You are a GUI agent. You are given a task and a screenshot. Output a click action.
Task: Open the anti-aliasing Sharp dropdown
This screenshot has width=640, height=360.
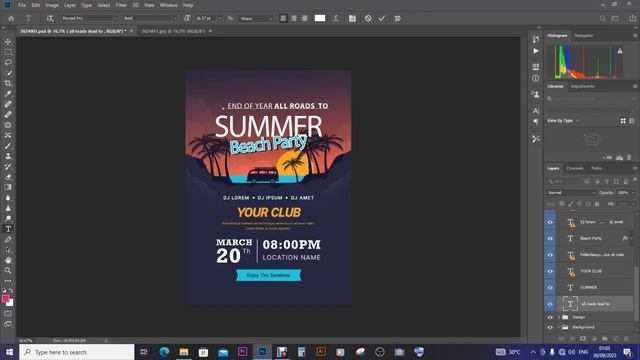click(256, 18)
